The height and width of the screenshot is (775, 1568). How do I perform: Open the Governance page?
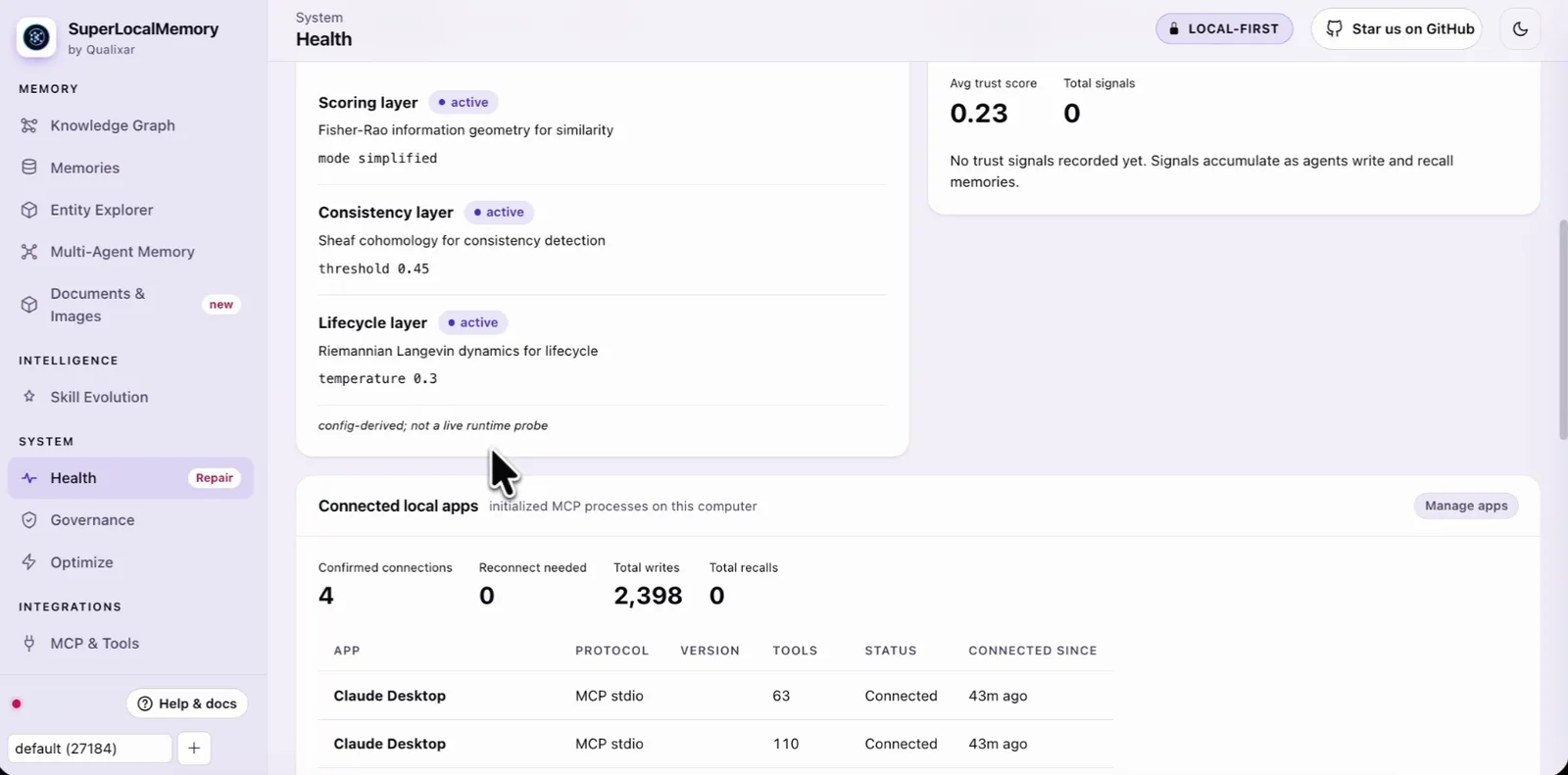point(130,520)
